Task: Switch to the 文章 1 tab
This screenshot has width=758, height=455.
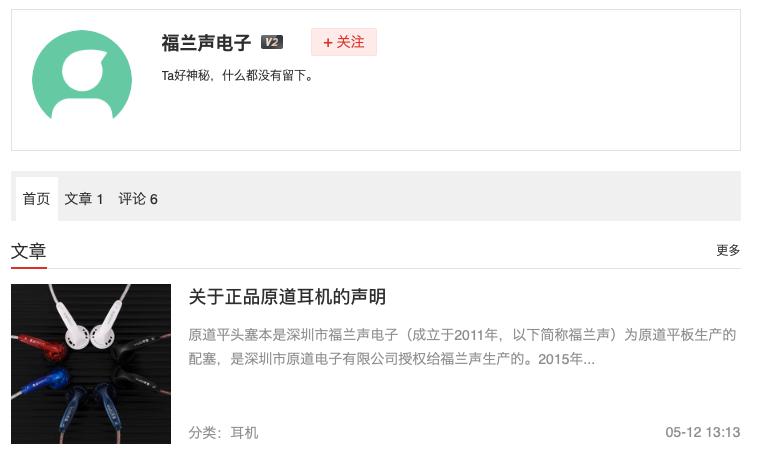Action: tap(84, 199)
